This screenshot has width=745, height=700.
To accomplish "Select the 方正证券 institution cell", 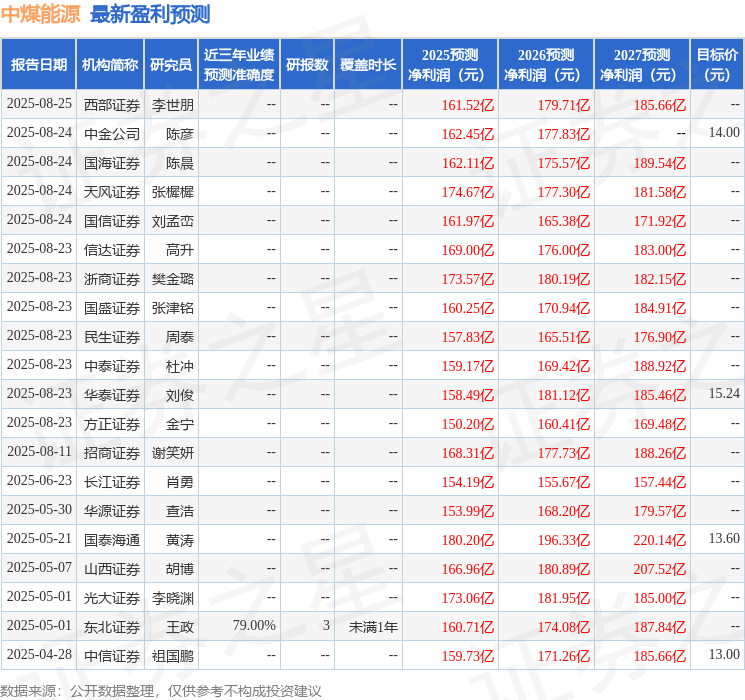I will (x=112, y=424).
